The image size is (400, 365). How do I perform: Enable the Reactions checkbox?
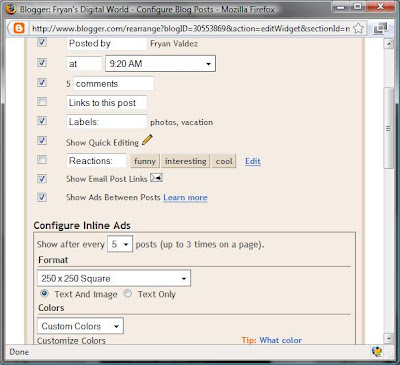(x=42, y=160)
